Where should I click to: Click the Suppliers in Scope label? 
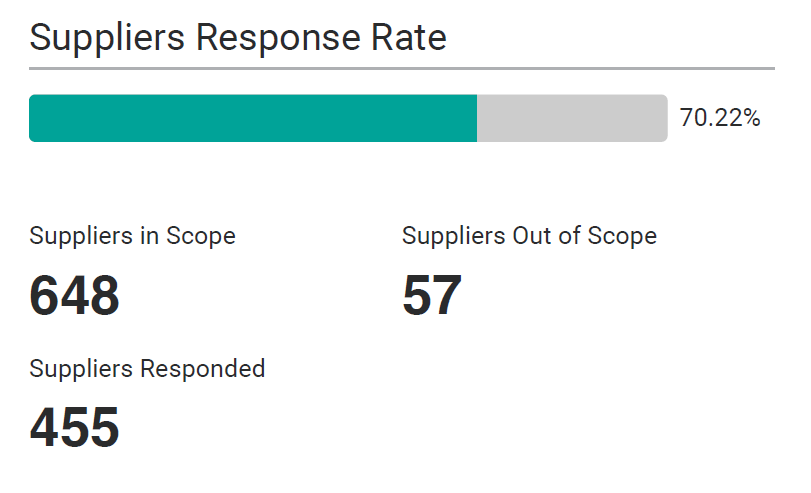click(x=133, y=236)
